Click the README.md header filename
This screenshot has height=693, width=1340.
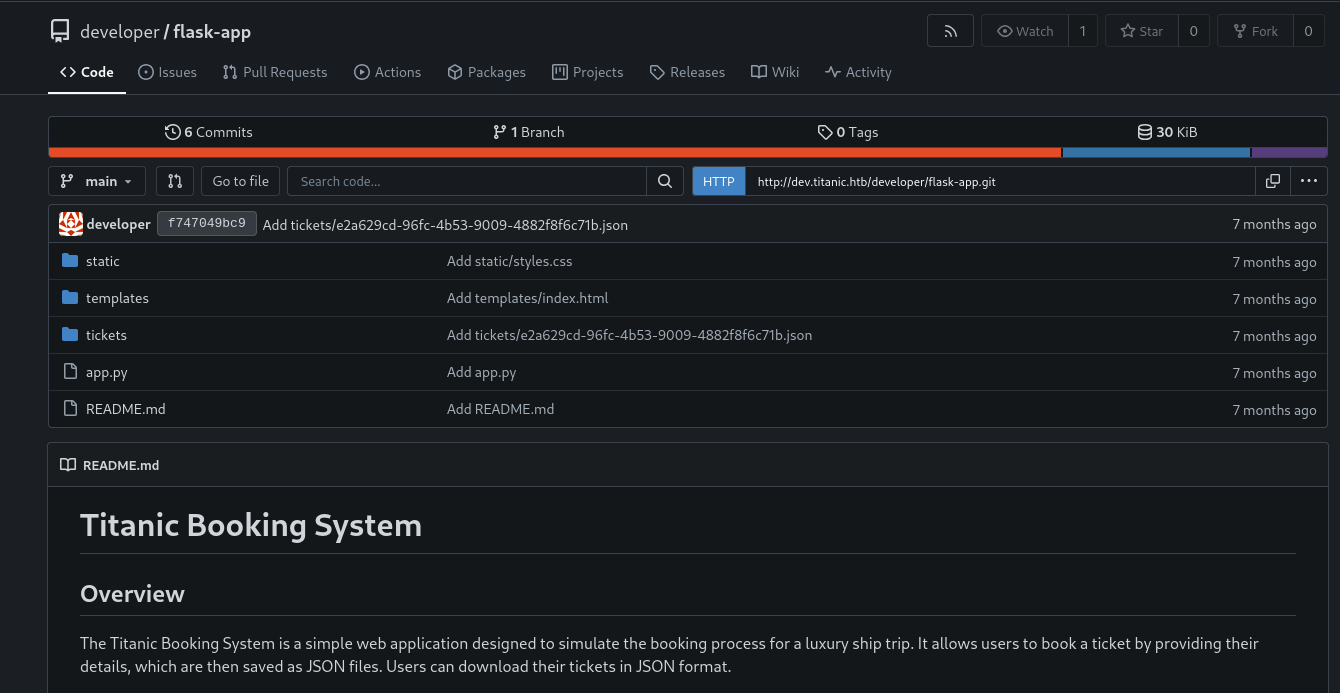pos(121,465)
